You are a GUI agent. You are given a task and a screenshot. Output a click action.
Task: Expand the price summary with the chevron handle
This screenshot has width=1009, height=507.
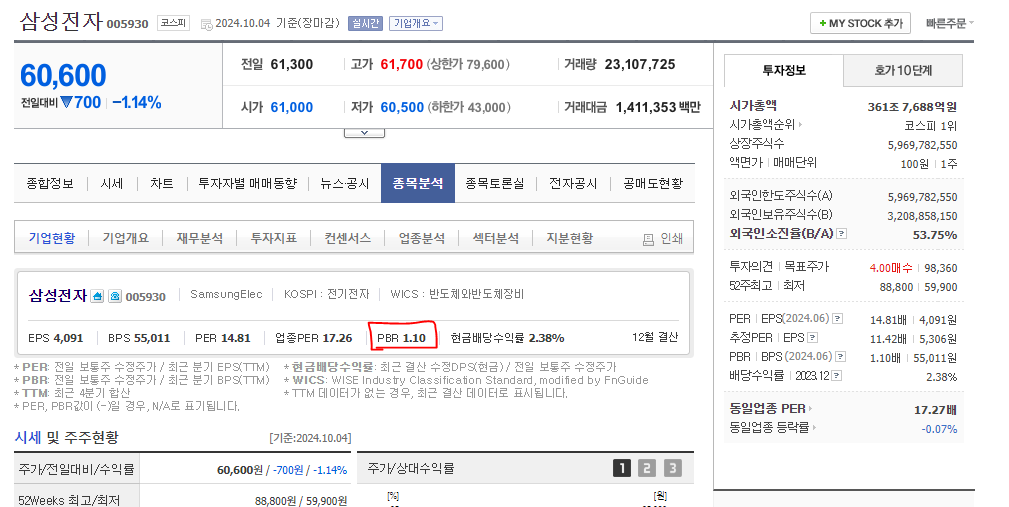pos(364,133)
